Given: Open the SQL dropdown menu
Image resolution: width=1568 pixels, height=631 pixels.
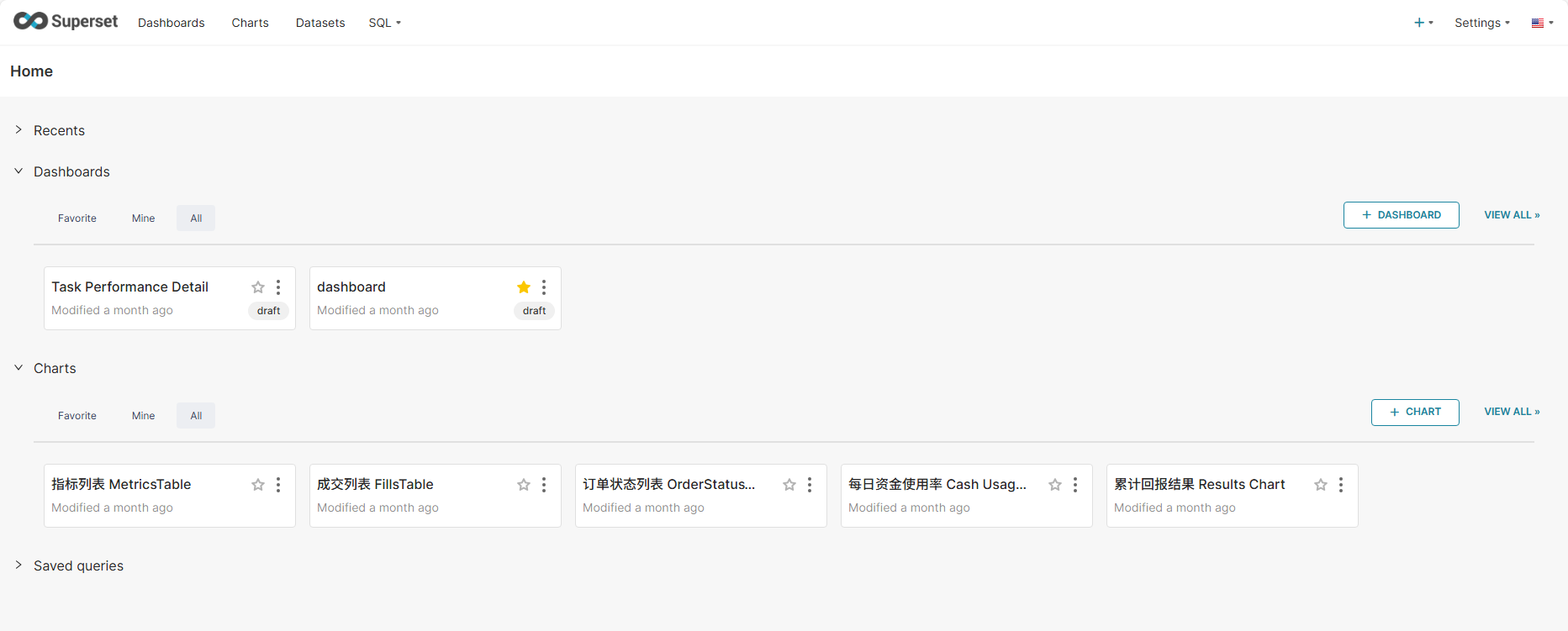Looking at the screenshot, I should 384,23.
